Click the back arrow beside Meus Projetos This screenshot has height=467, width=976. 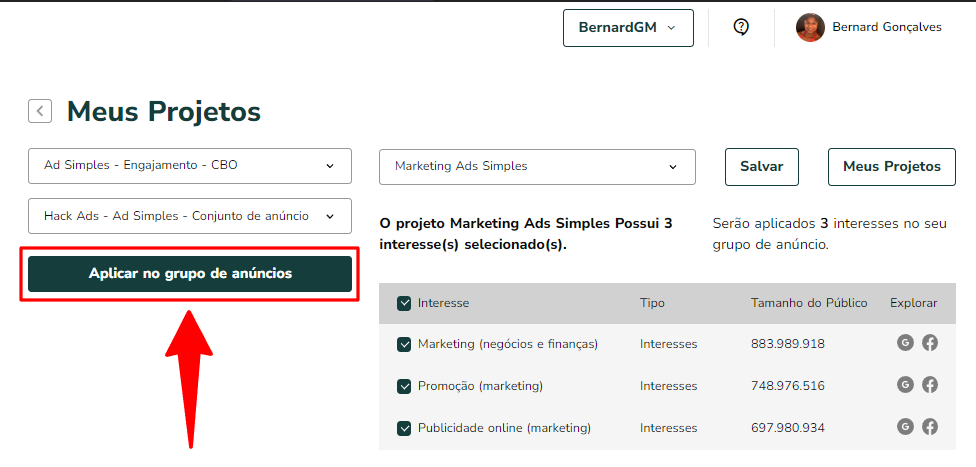pyautogui.click(x=40, y=111)
